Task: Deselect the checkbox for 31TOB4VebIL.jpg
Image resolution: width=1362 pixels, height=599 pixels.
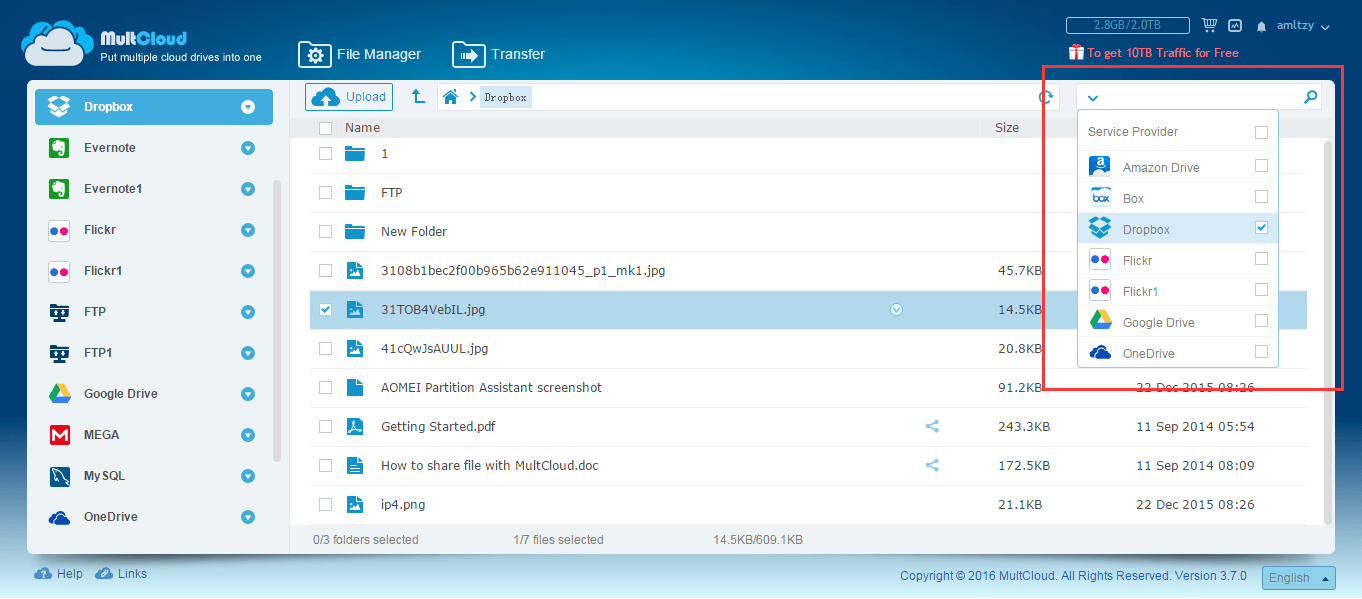Action: coord(325,309)
